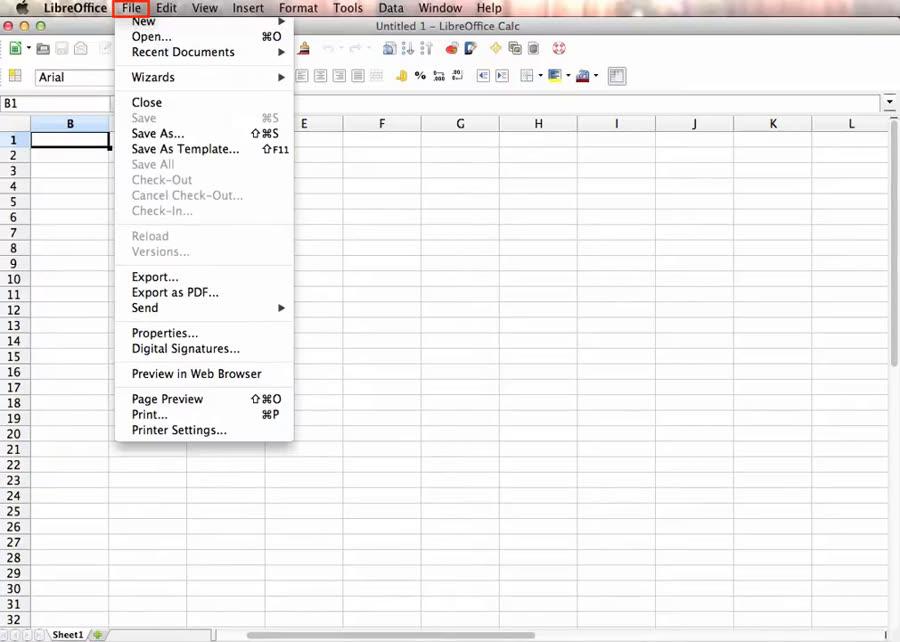900x642 pixels.
Task: Select the Clone Formatting paintbrush icon
Action: coord(304,49)
